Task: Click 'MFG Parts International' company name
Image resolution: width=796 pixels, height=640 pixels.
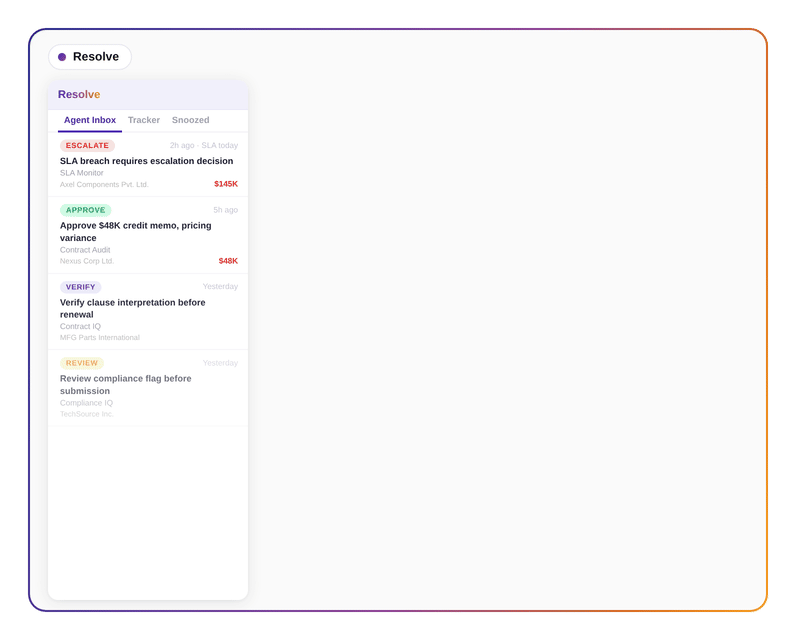Action: coord(100,338)
